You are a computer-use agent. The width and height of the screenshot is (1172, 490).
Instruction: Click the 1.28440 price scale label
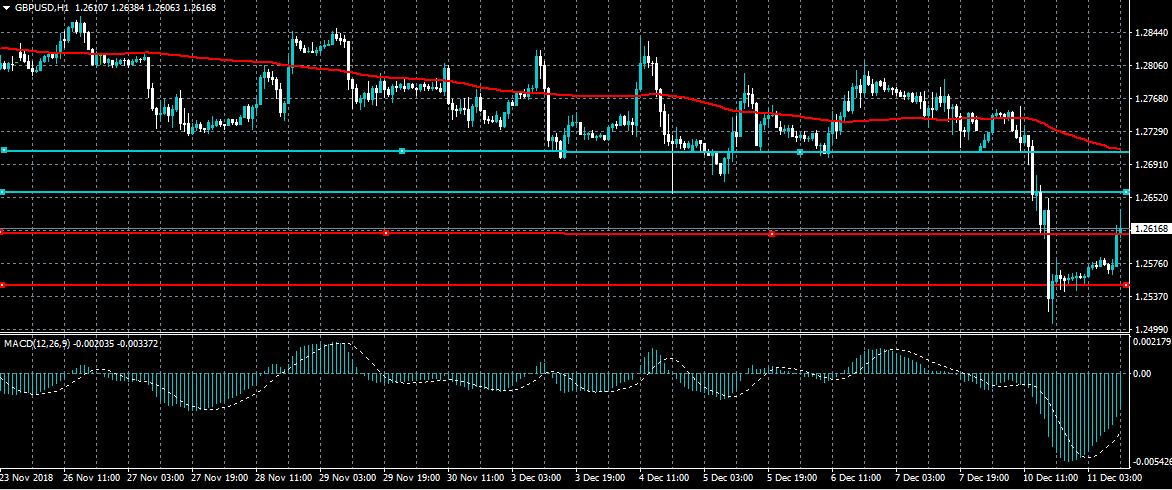(1152, 33)
